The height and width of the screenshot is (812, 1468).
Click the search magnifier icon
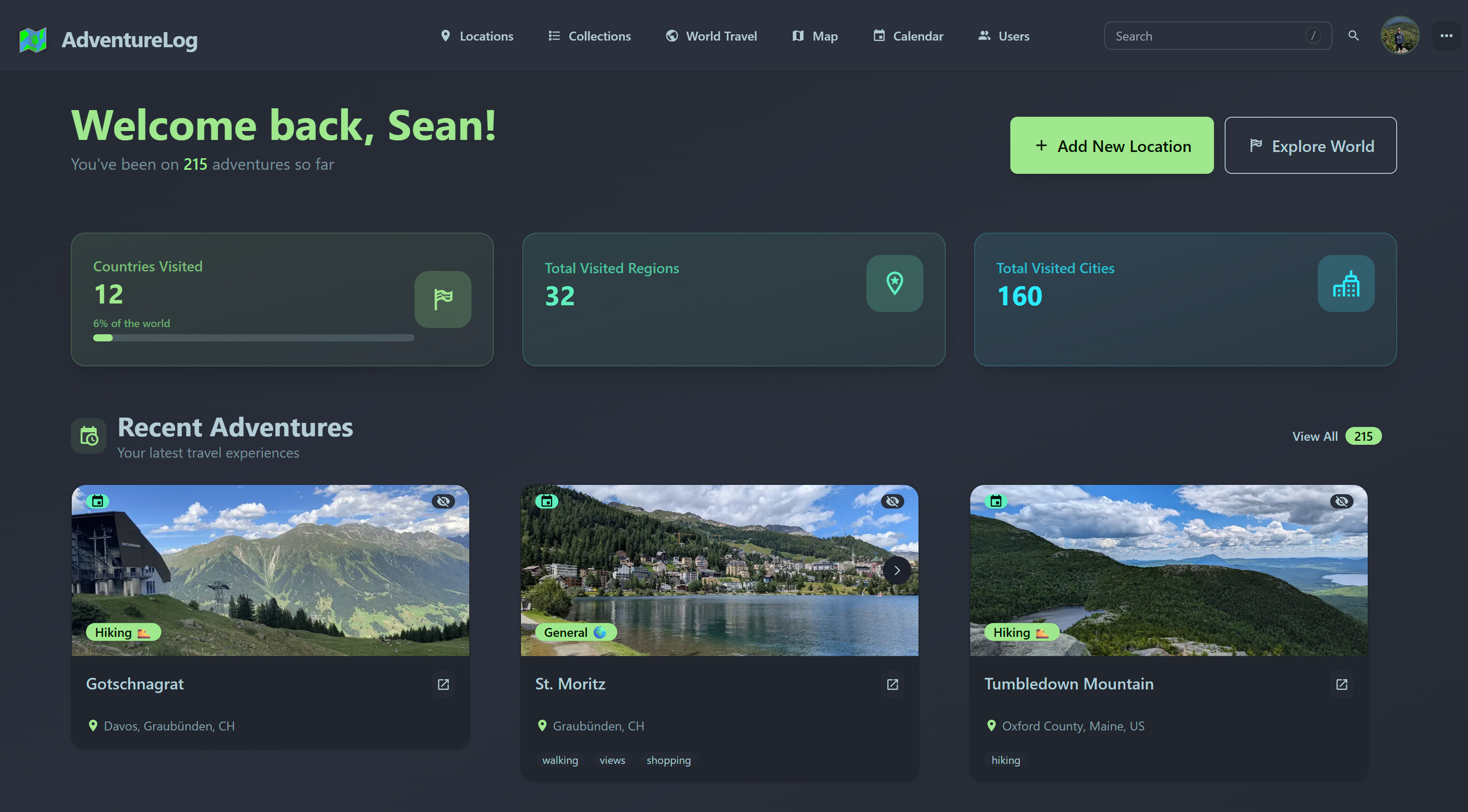(1353, 36)
